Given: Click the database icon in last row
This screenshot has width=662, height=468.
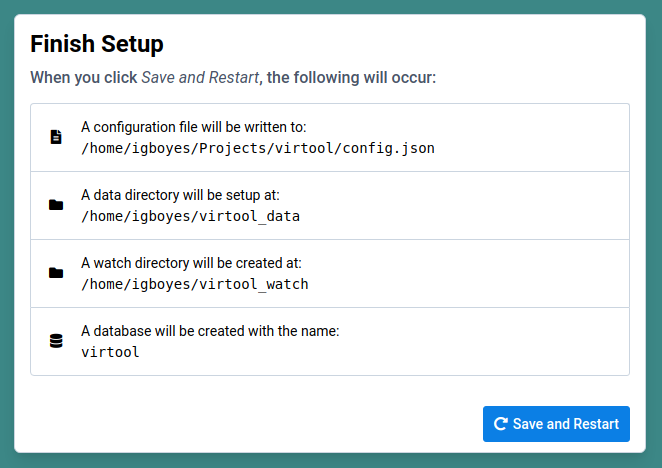Looking at the screenshot, I should [x=56, y=341].
